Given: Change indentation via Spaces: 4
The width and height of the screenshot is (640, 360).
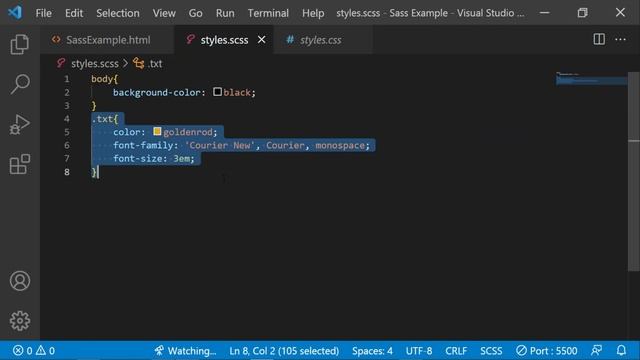Looking at the screenshot, I should coord(372,351).
